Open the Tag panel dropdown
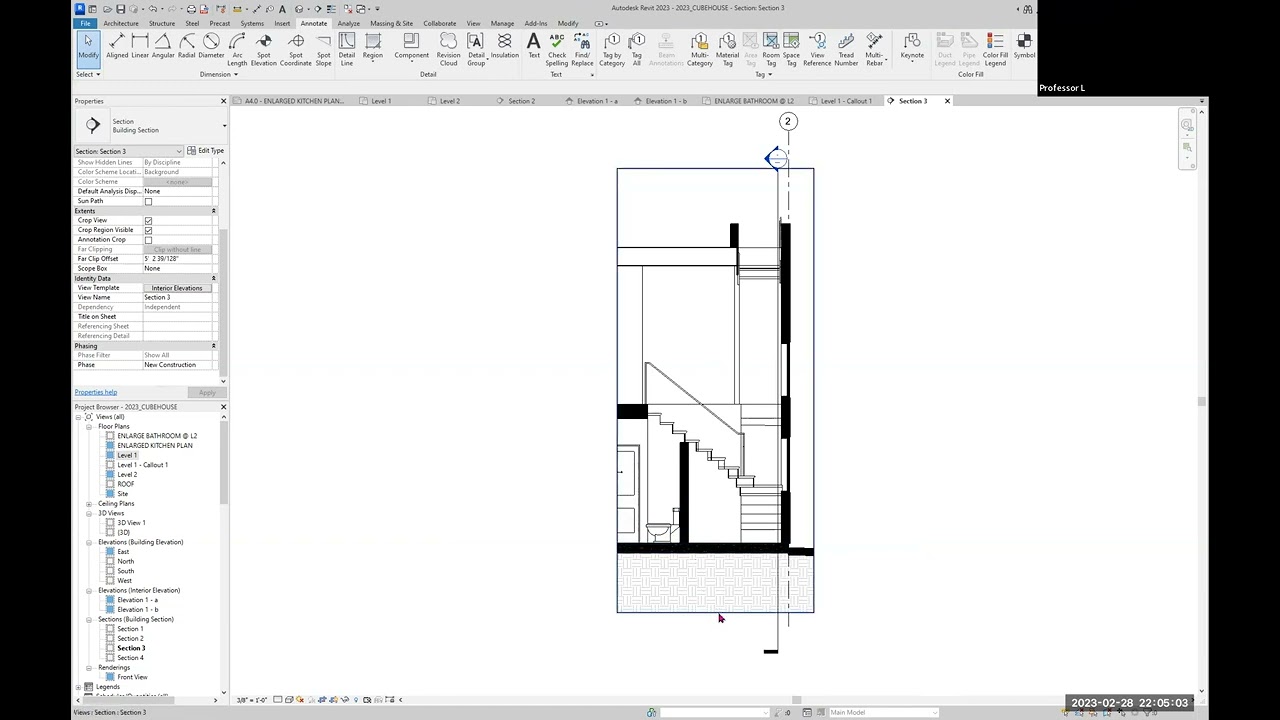 763,74
